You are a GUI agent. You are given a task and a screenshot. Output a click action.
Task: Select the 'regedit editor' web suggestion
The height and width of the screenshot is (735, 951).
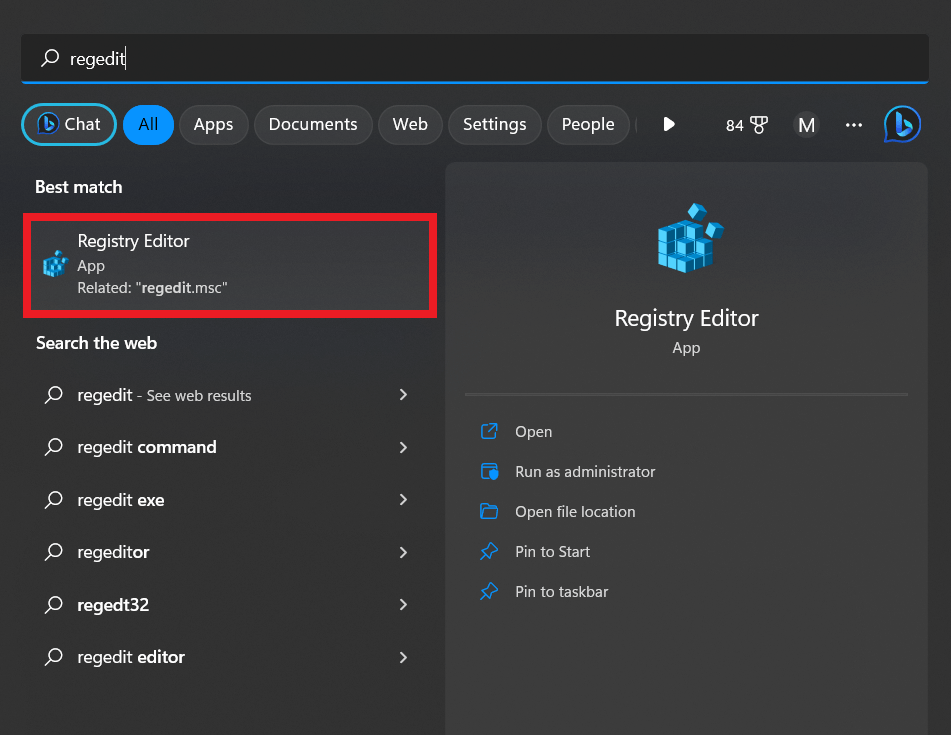[x=226, y=657]
